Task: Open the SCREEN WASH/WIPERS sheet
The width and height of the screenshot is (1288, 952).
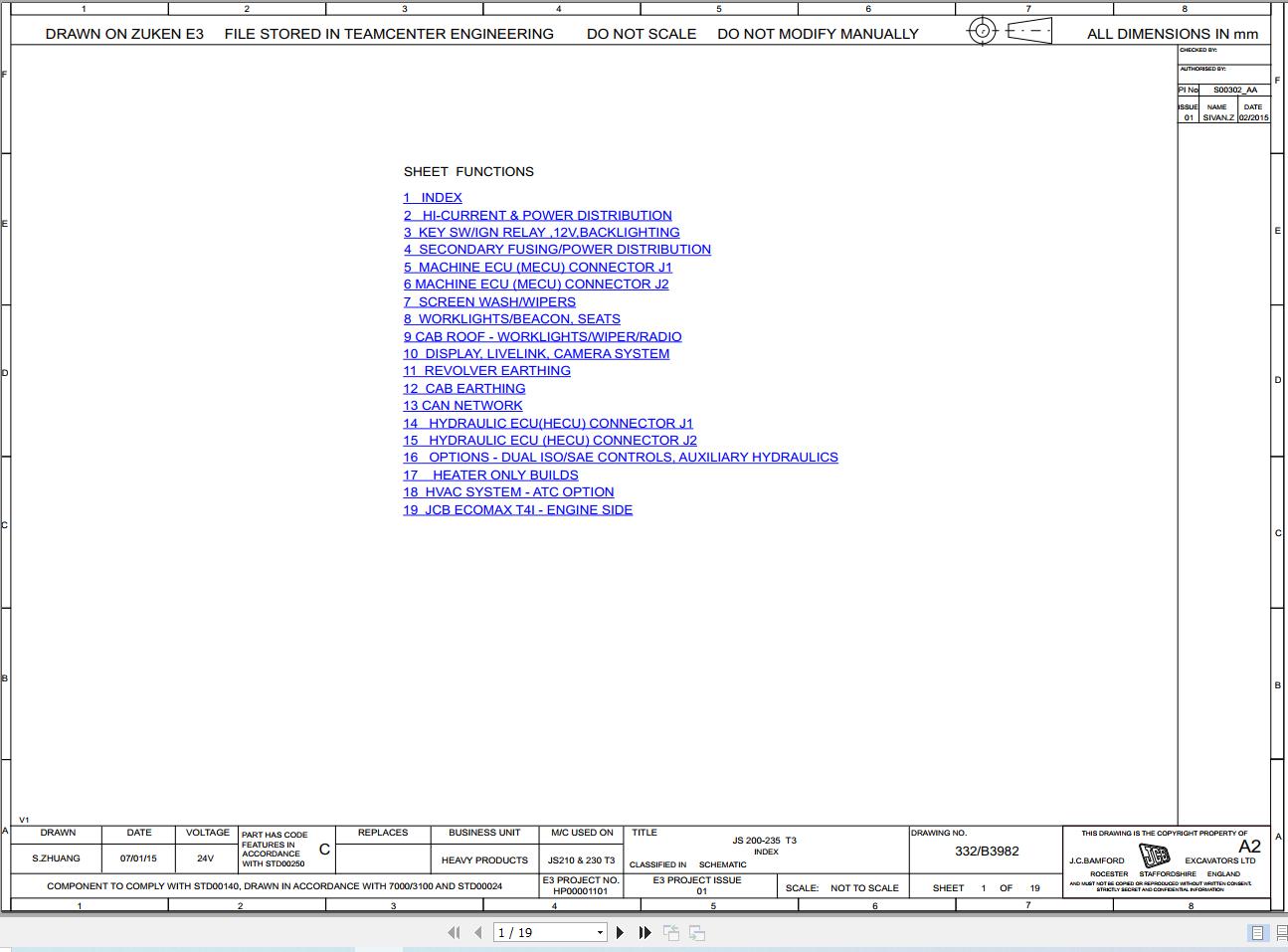Action: [489, 301]
